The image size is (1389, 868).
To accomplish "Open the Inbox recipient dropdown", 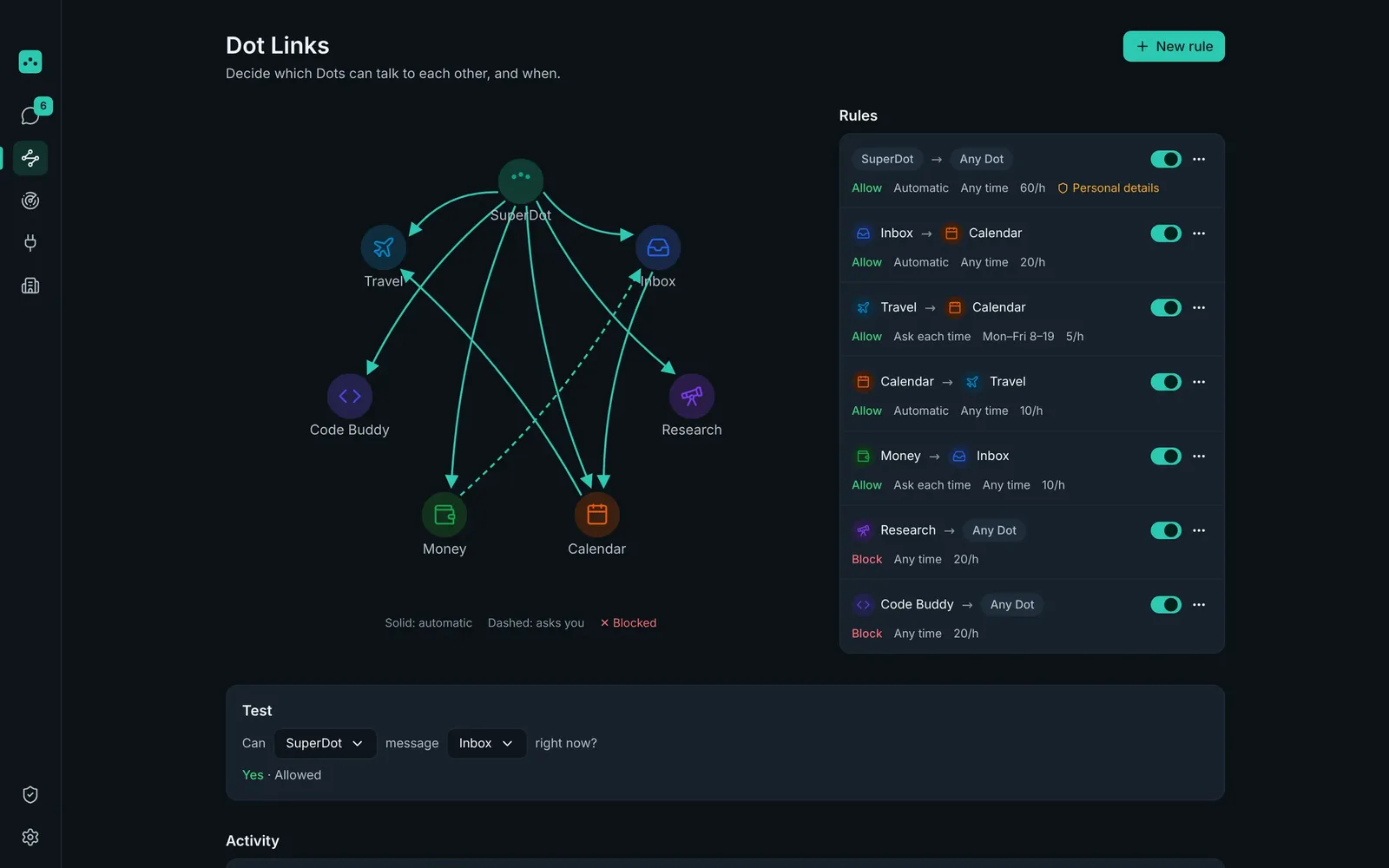I will (487, 743).
